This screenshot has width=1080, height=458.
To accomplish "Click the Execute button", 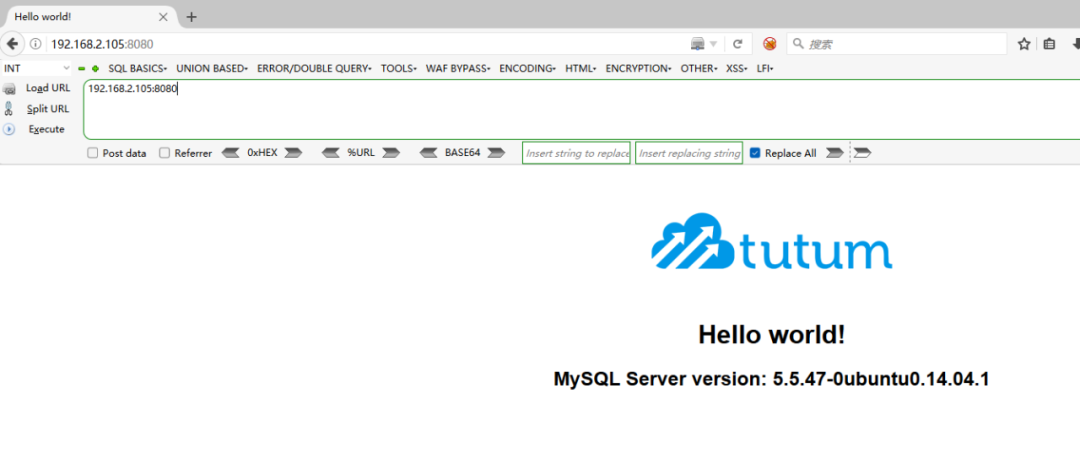I will (x=46, y=129).
